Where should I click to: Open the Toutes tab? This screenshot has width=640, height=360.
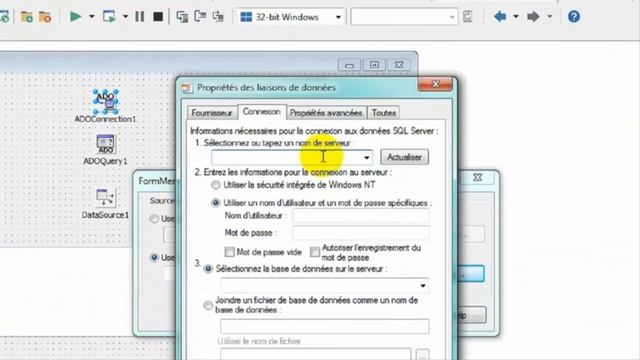[383, 113]
